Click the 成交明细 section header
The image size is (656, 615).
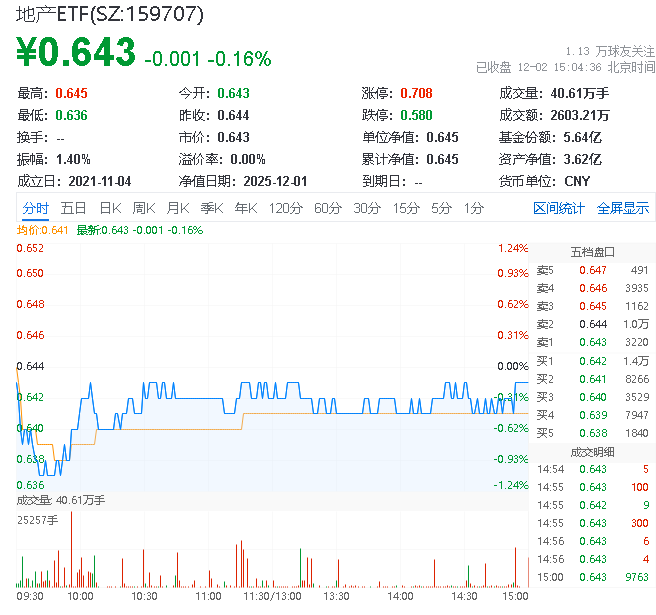pos(592,452)
